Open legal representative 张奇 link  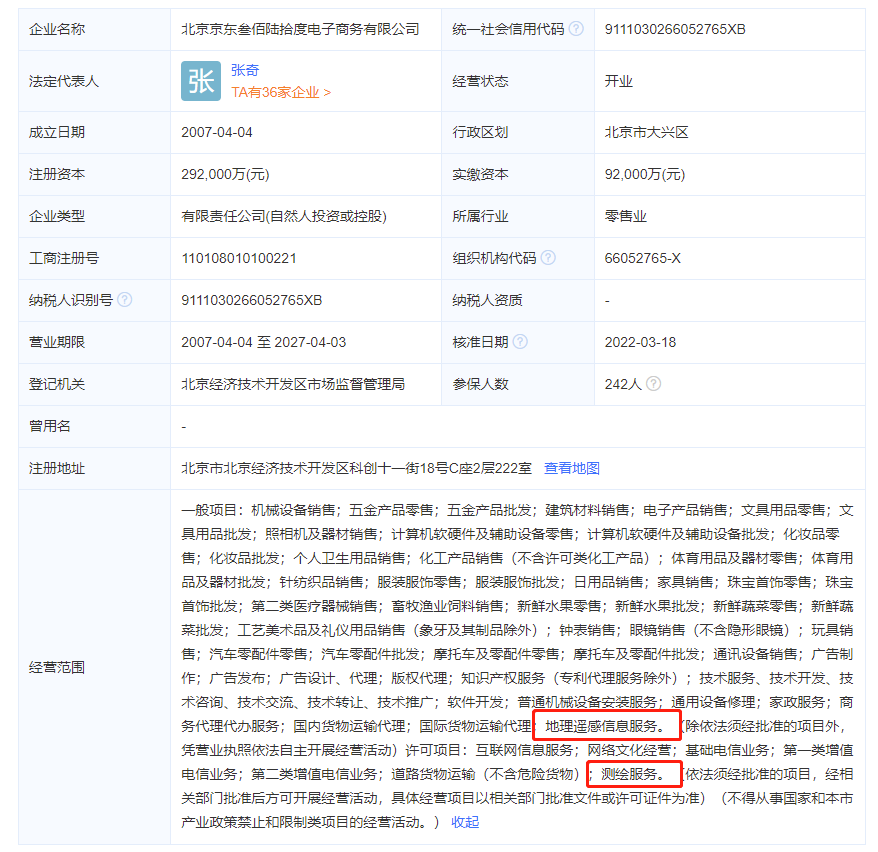pyautogui.click(x=245, y=70)
